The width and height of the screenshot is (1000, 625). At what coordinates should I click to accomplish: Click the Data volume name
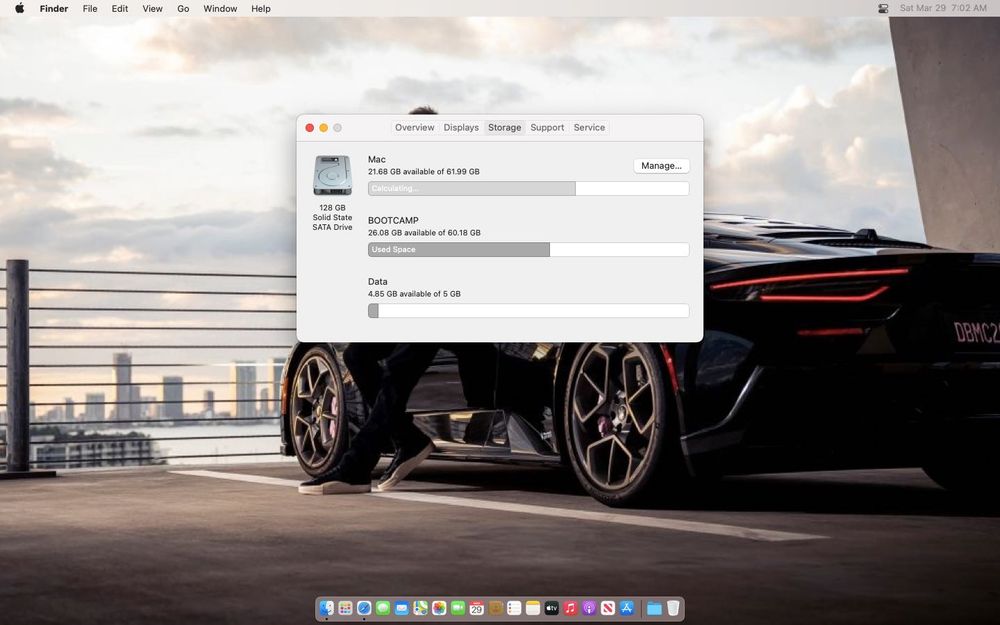point(378,281)
